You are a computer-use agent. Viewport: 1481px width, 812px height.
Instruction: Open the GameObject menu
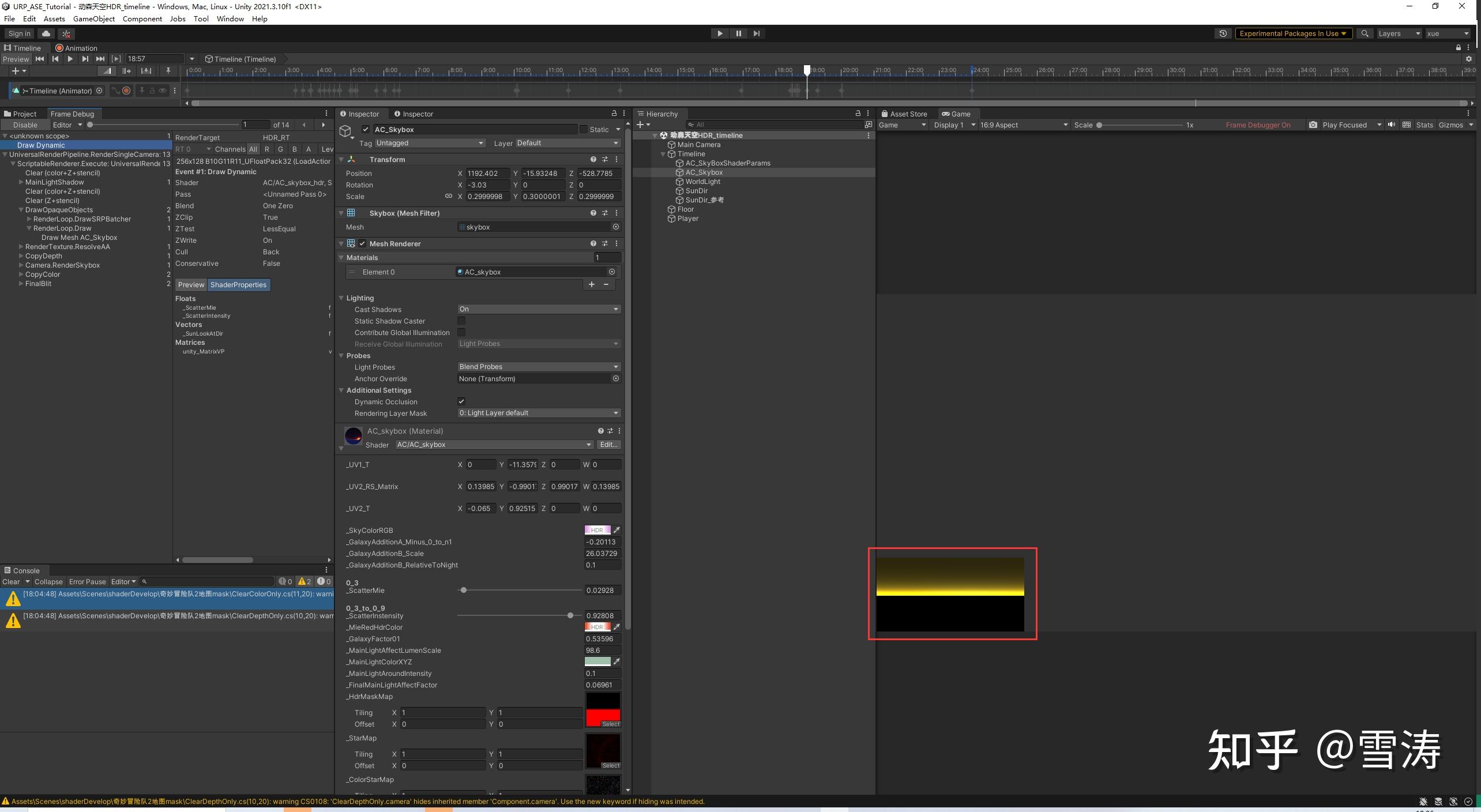click(93, 18)
